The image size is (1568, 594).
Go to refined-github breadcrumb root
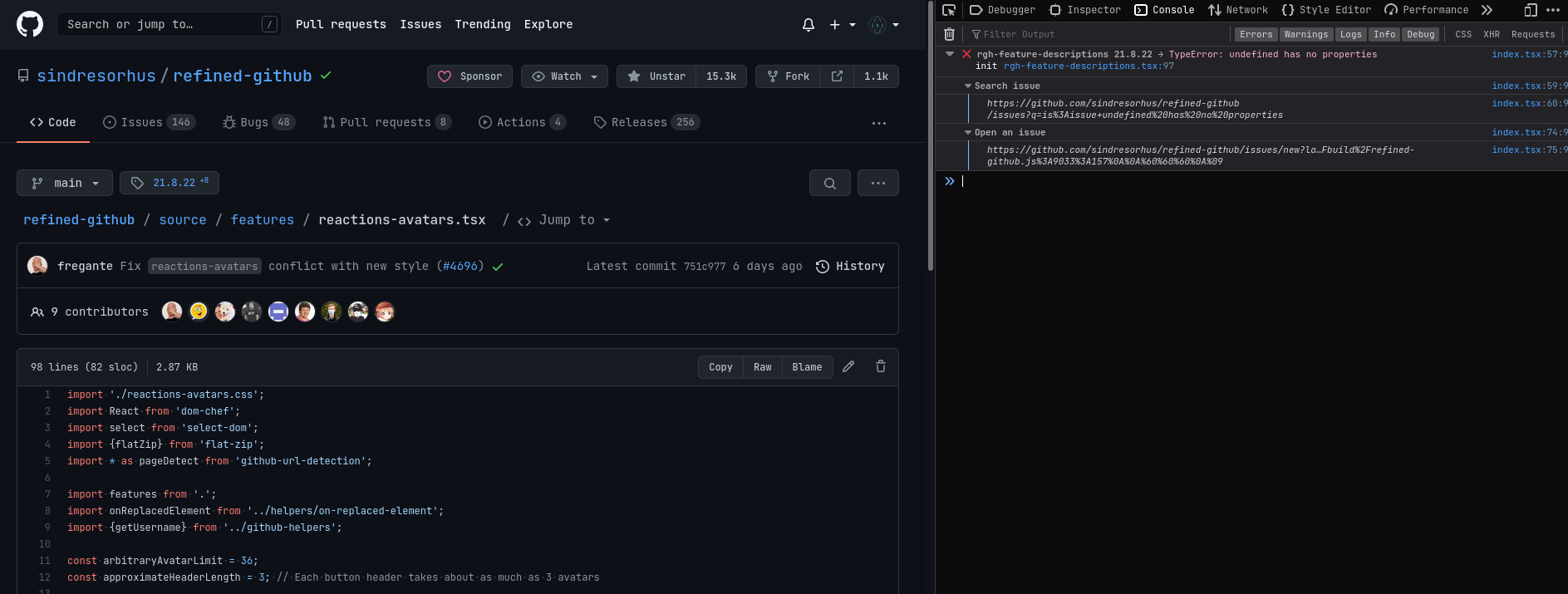tap(79, 220)
